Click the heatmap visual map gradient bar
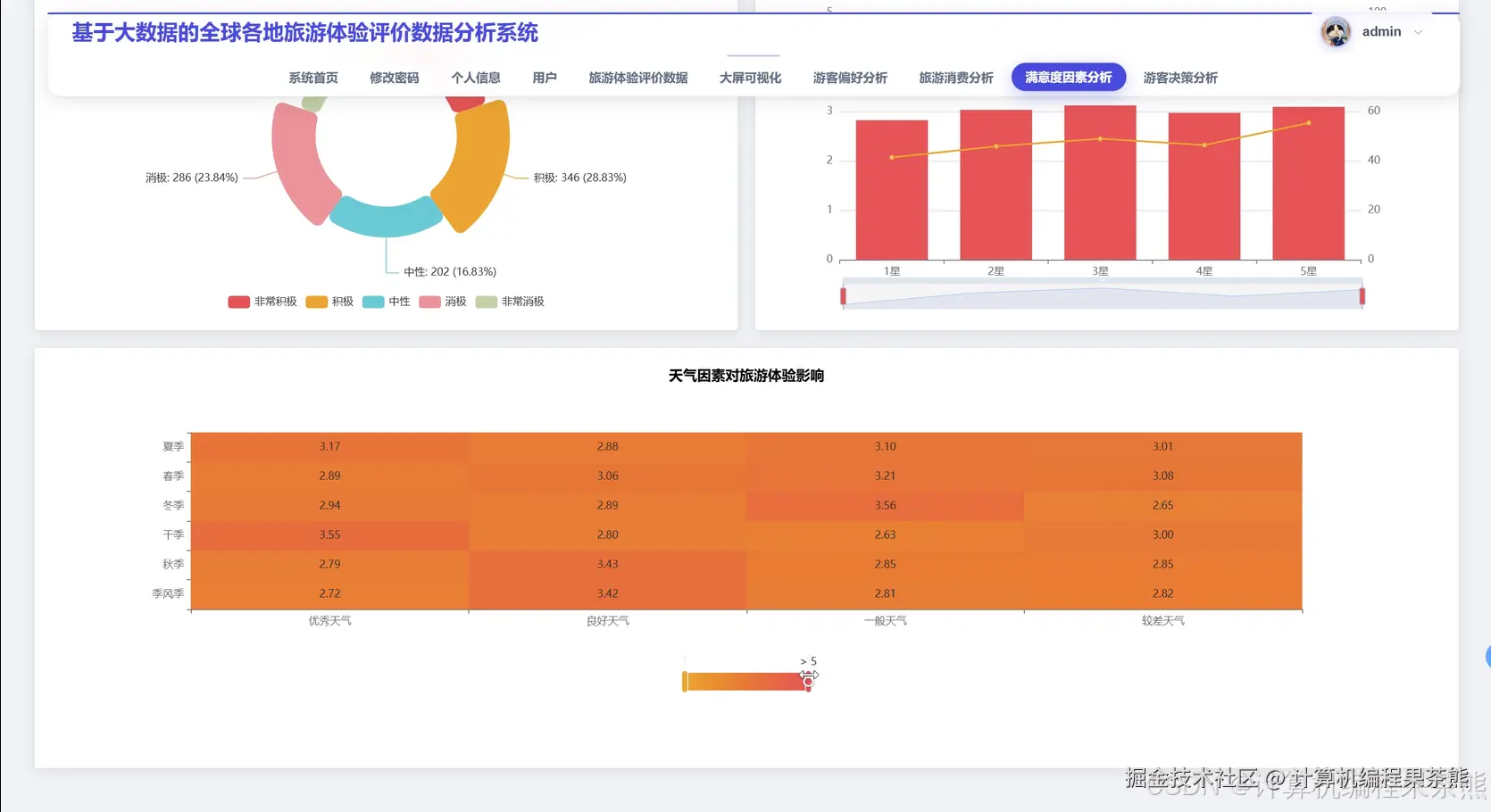Viewport: 1491px width, 812px height. [x=746, y=680]
